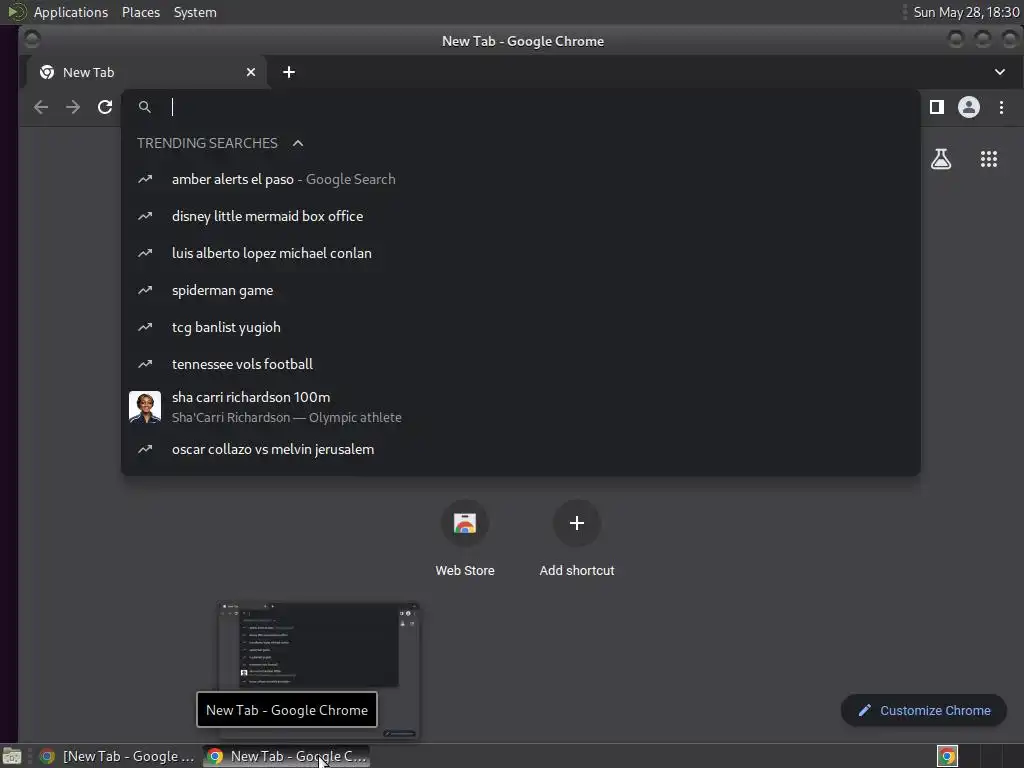Click the back navigation arrow
The height and width of the screenshot is (768, 1024).
pos(41,107)
